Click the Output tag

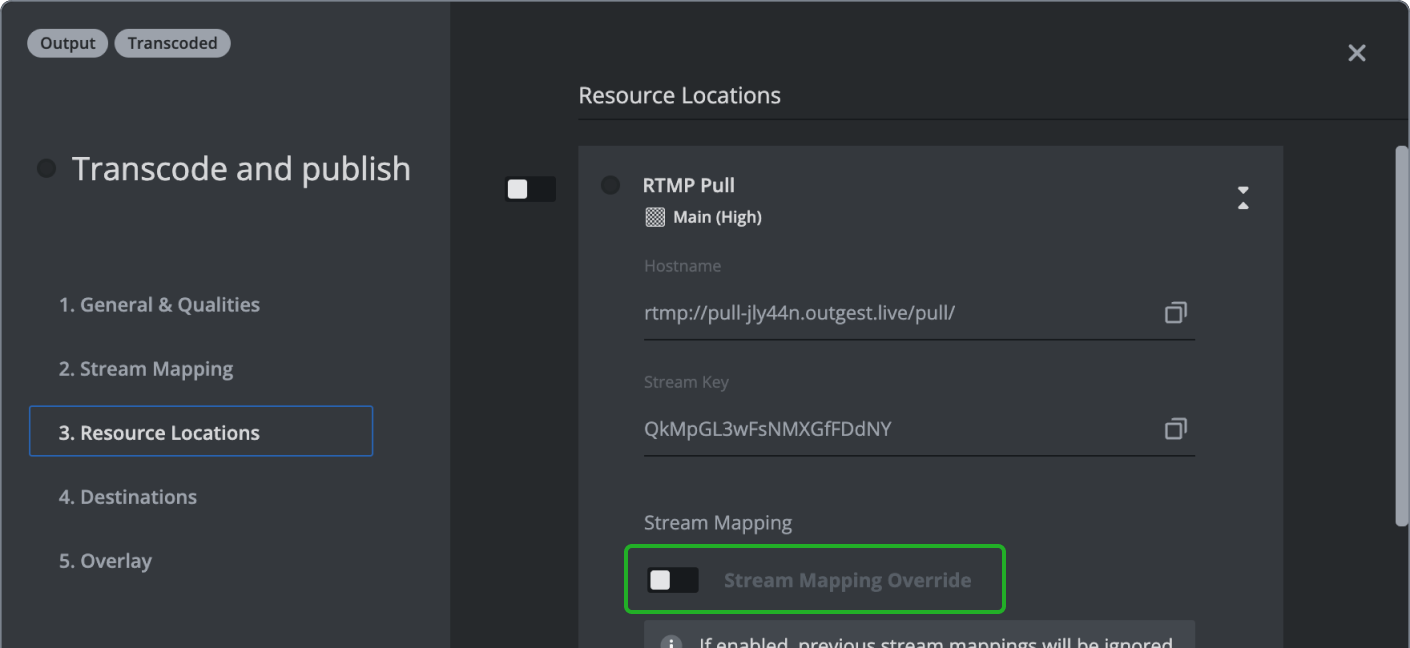(68, 43)
